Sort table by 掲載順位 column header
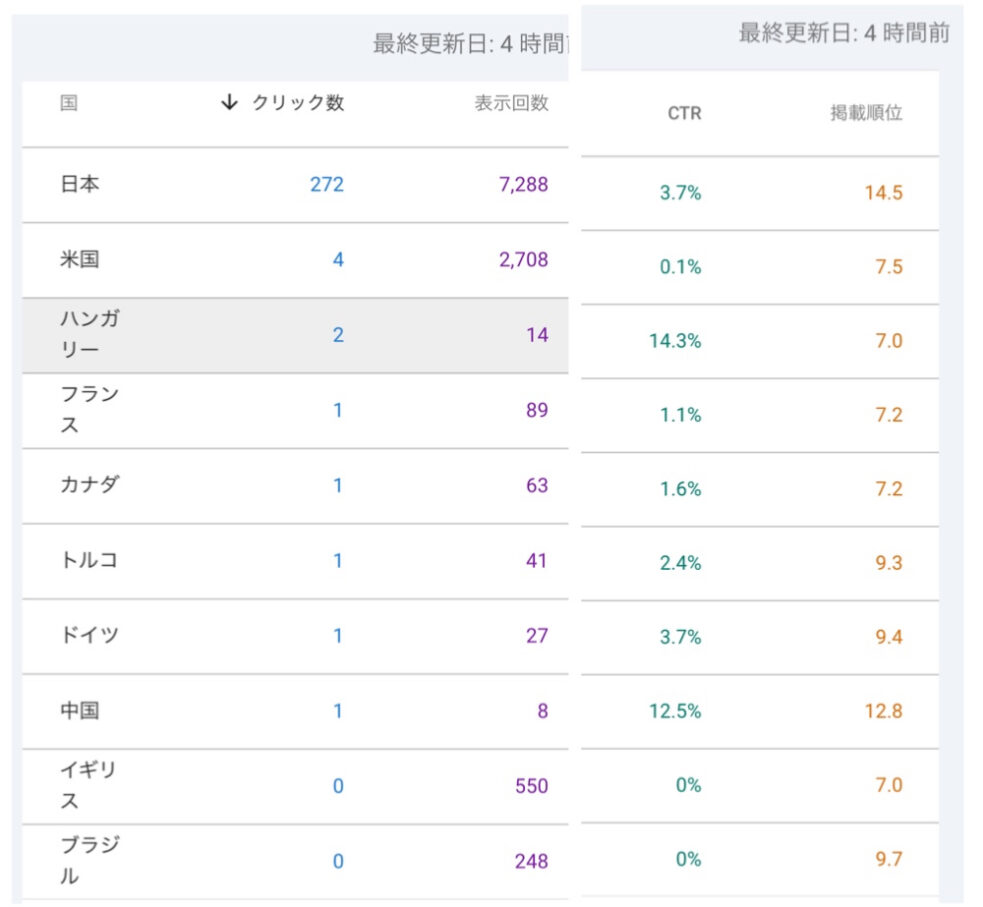 pos(866,113)
